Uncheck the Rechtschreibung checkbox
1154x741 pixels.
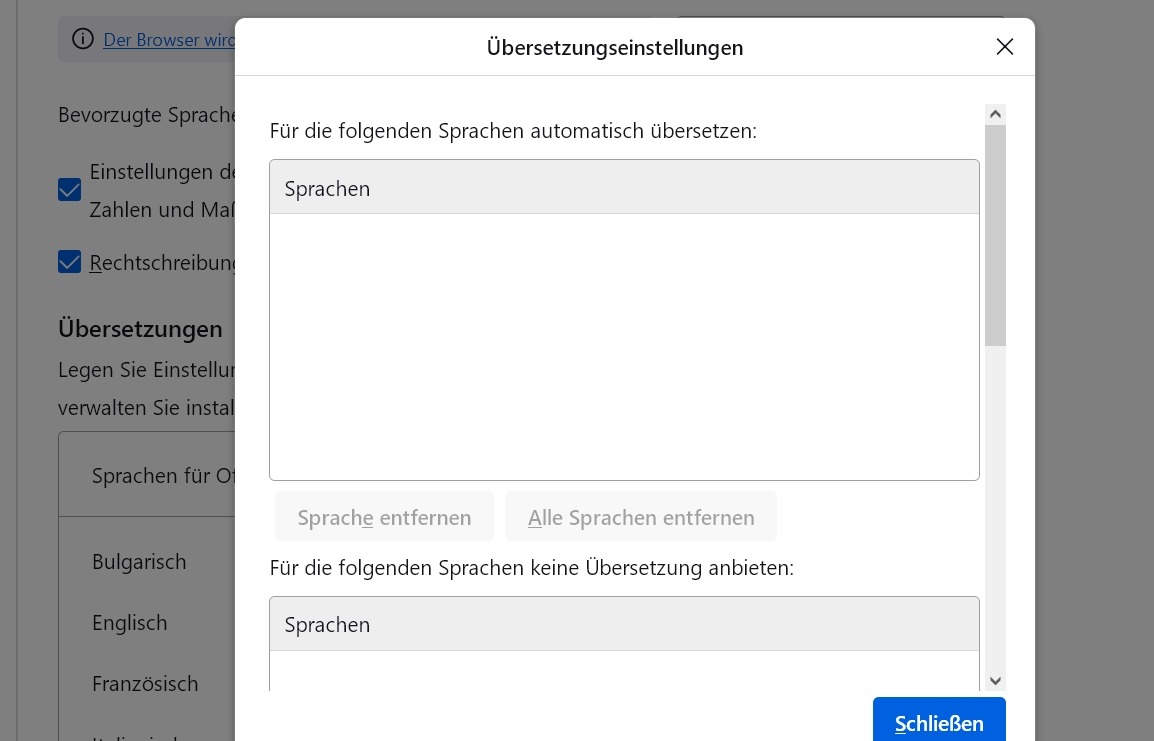[70, 262]
